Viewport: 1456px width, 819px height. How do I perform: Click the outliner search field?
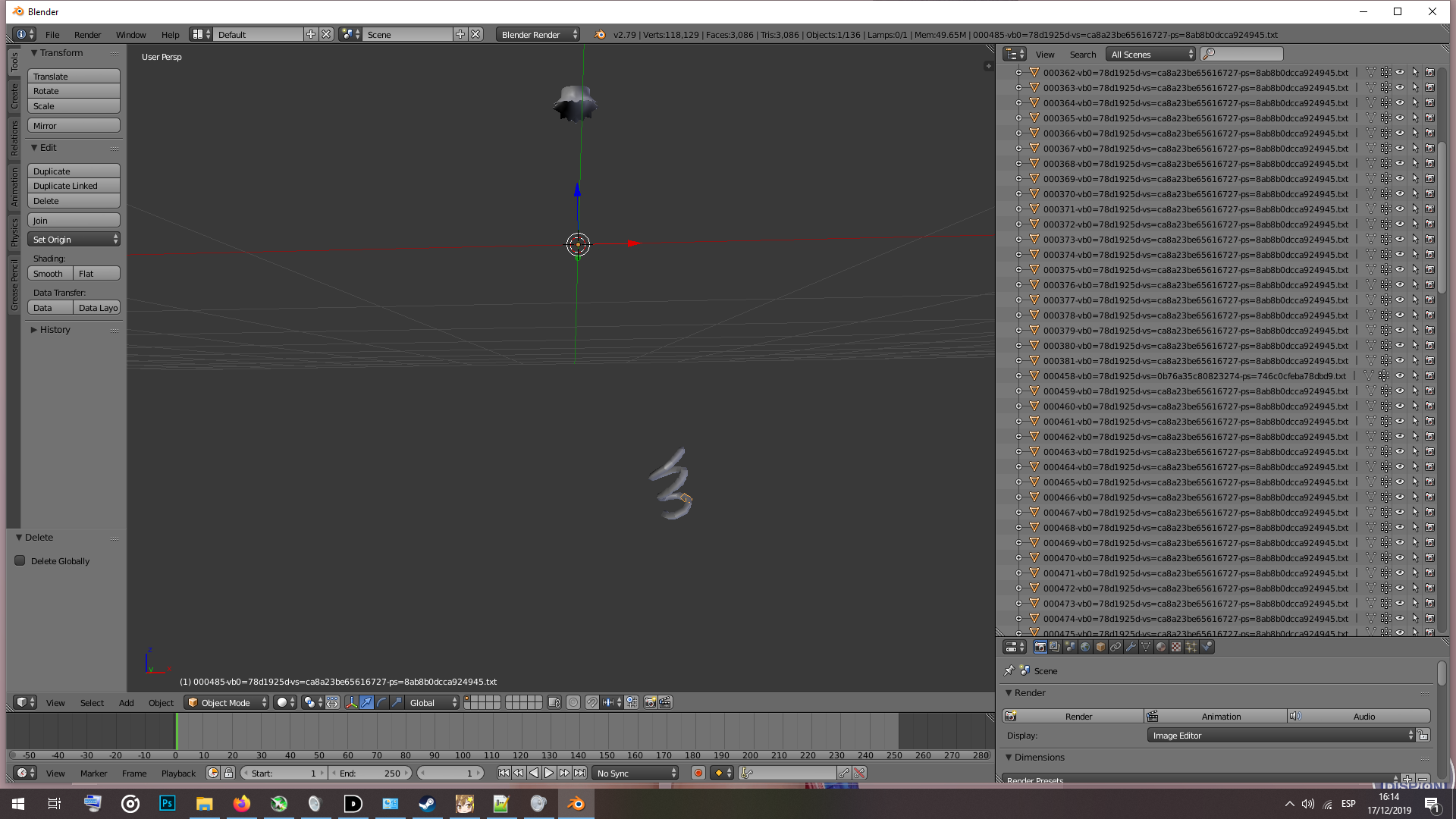tap(1242, 54)
